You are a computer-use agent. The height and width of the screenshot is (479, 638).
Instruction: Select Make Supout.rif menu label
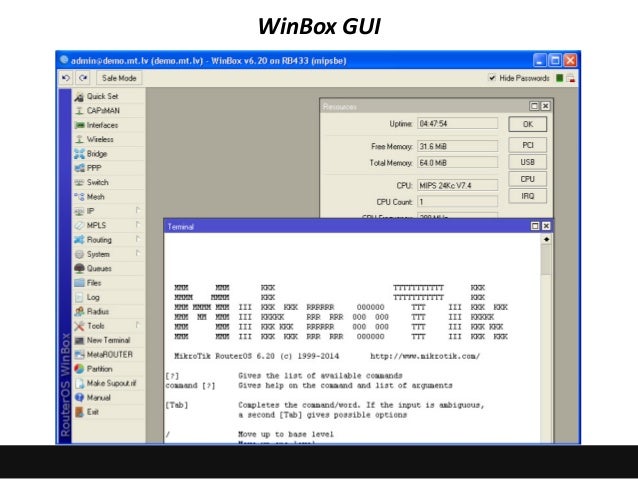pyautogui.click(x=111, y=383)
